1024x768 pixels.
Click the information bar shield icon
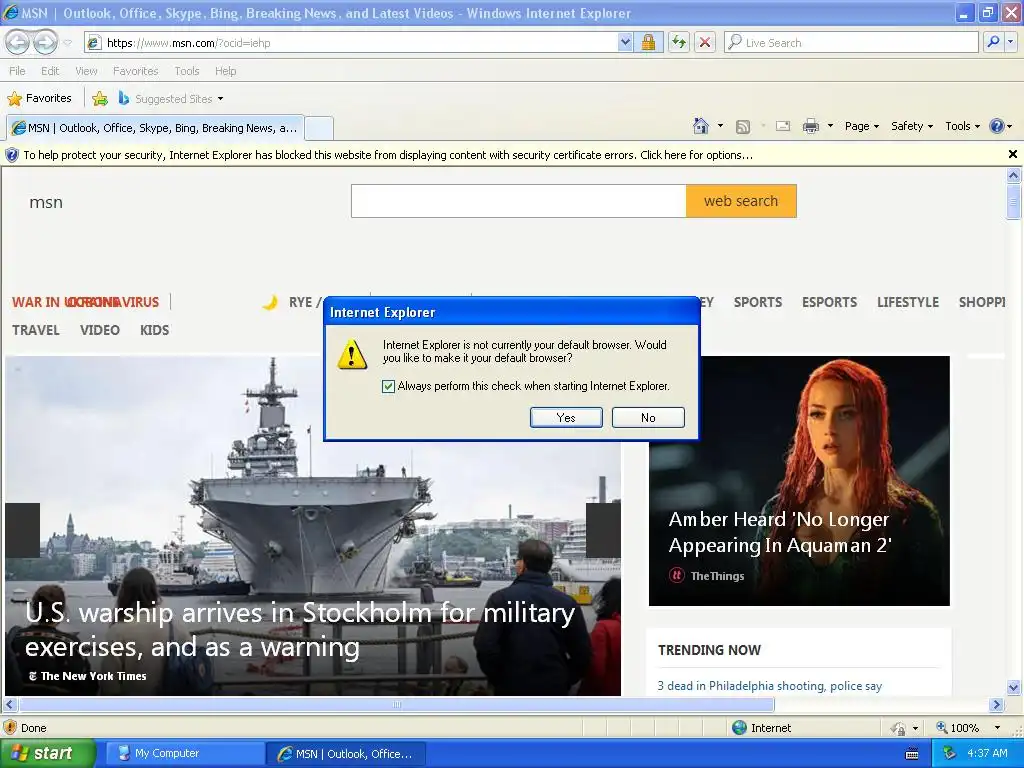point(12,155)
